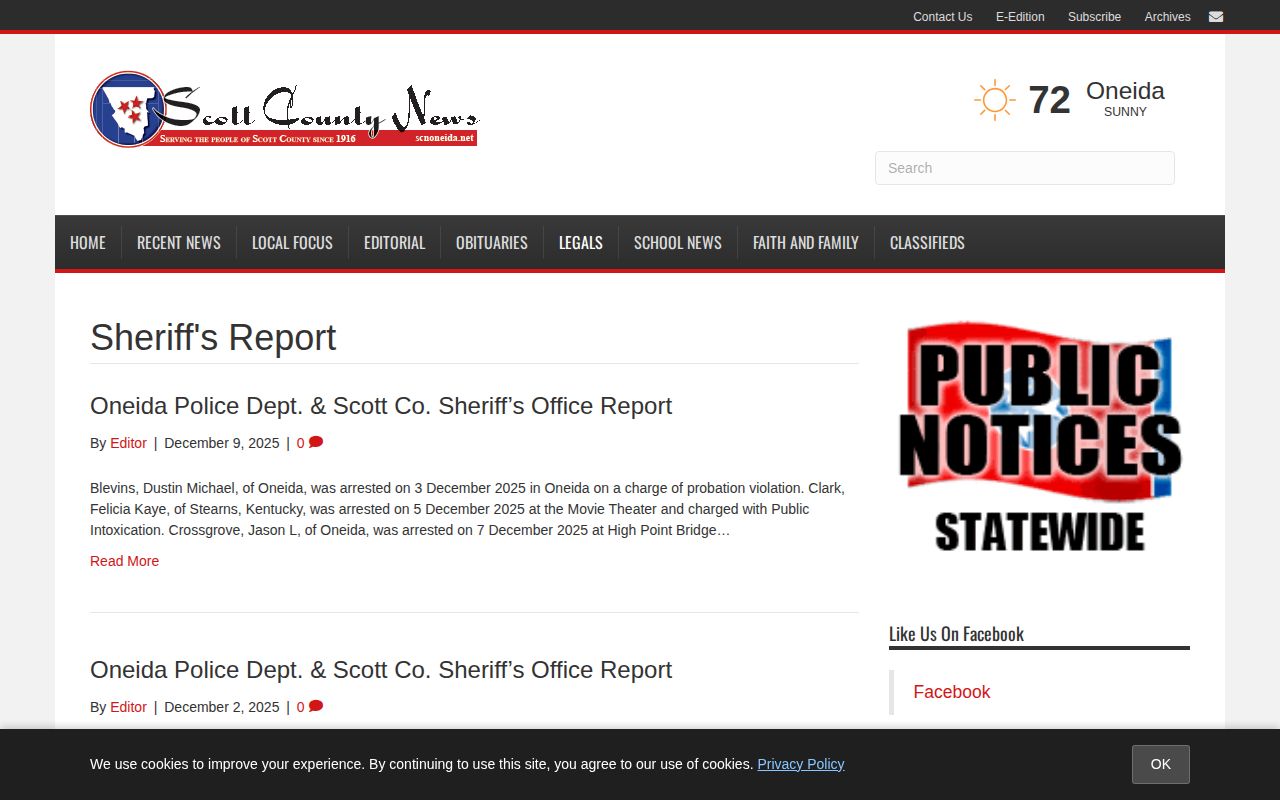Image resolution: width=1280 pixels, height=800 pixels.
Task: Click the 'December 9, 2025' date text
Action: pos(222,443)
